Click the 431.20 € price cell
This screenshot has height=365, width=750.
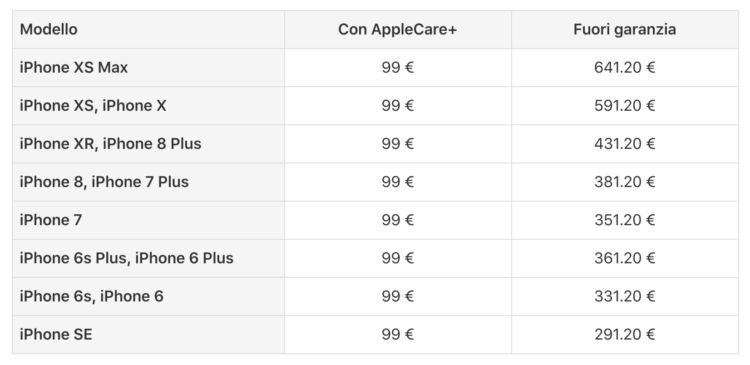[x=625, y=144]
